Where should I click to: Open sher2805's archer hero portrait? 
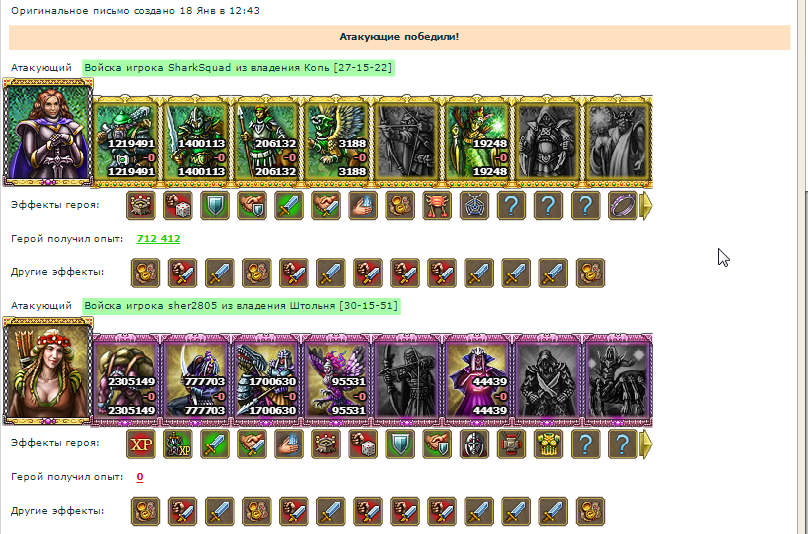48,370
